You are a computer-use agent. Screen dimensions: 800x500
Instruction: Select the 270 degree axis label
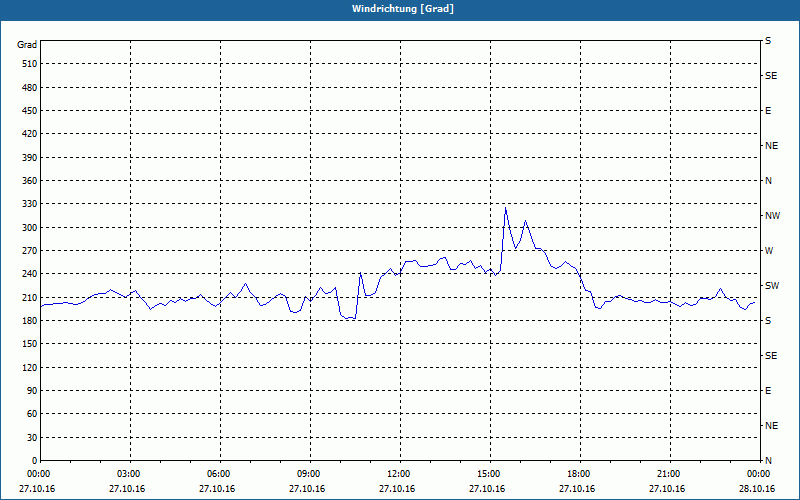[x=30, y=251]
